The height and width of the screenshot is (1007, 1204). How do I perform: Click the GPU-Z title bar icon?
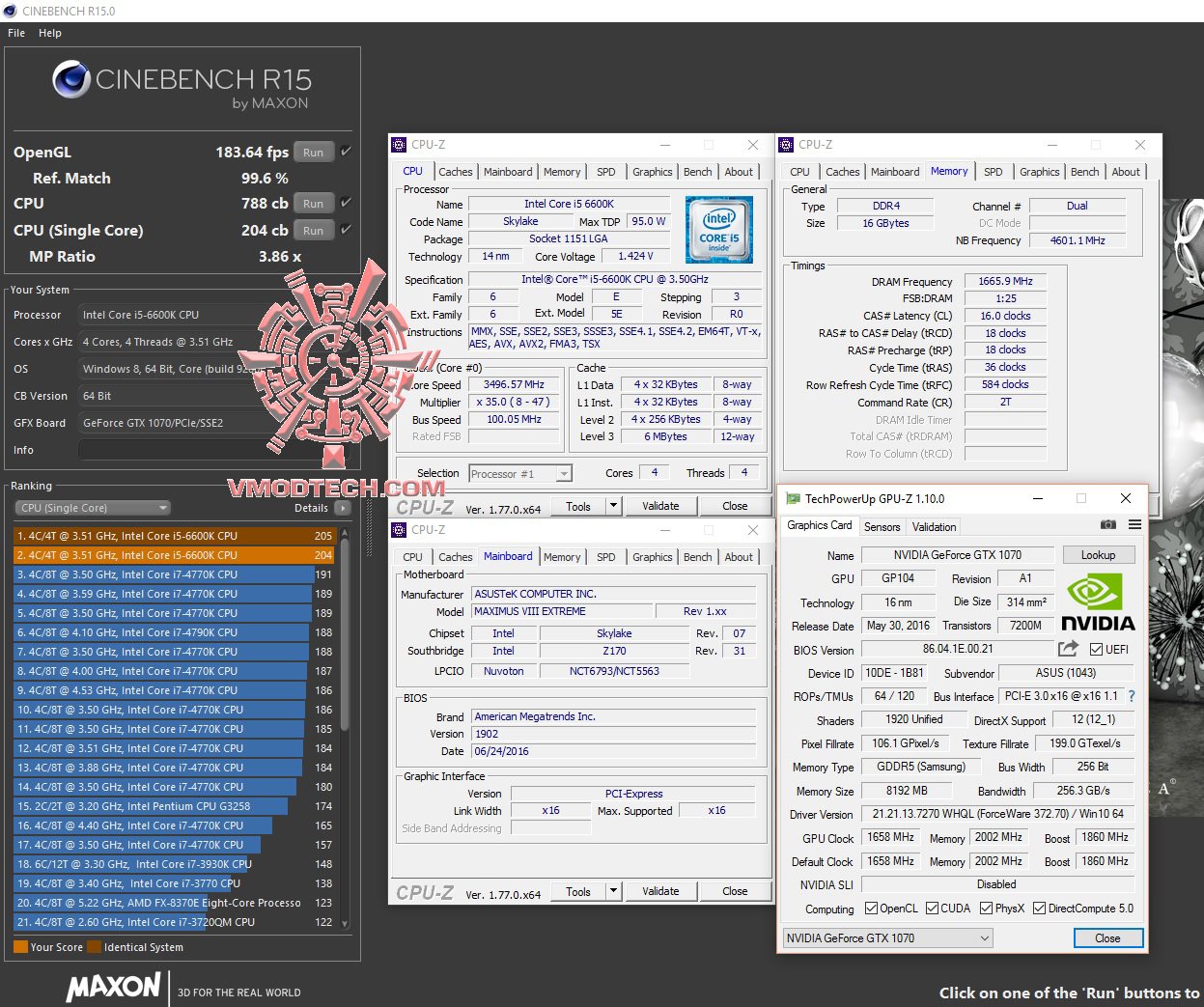(793, 499)
